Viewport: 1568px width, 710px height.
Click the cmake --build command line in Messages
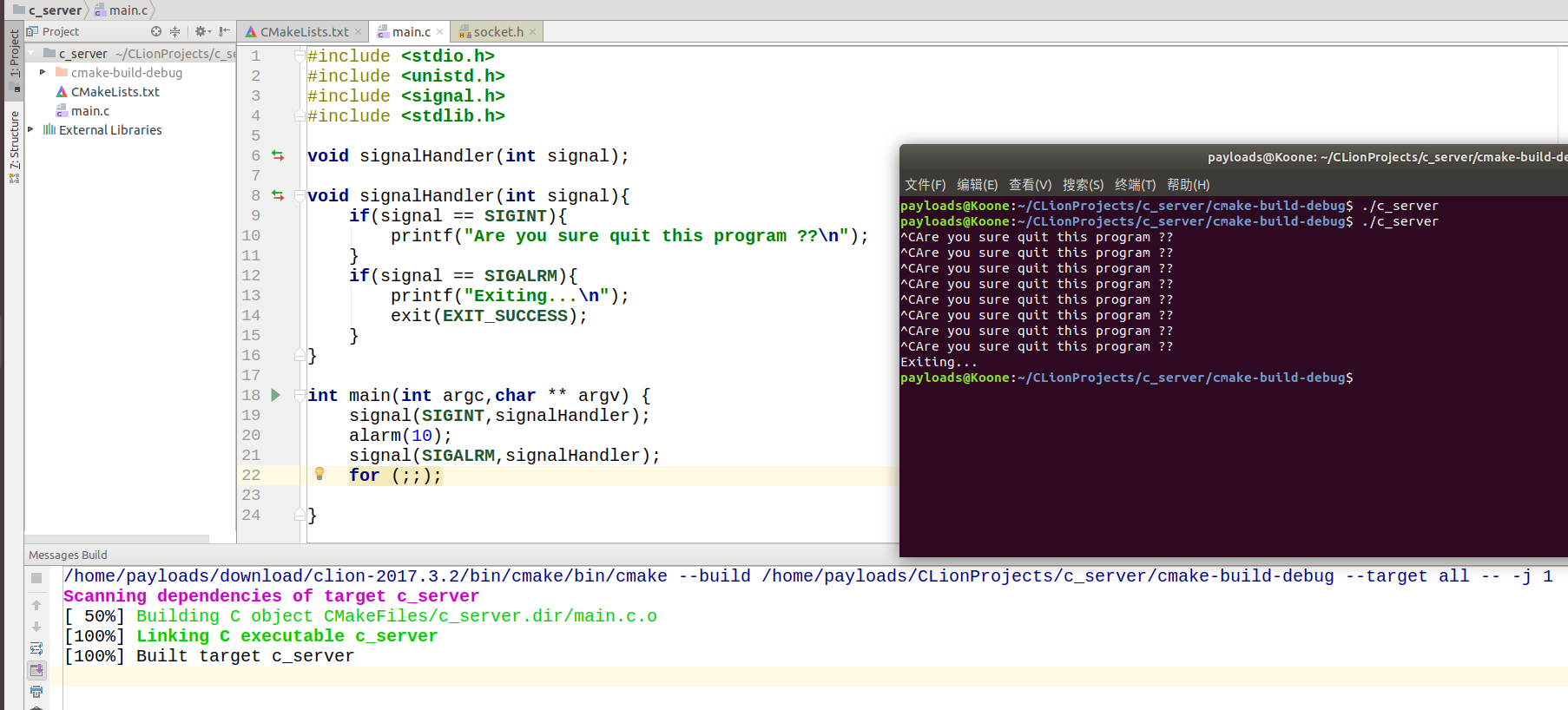808,575
